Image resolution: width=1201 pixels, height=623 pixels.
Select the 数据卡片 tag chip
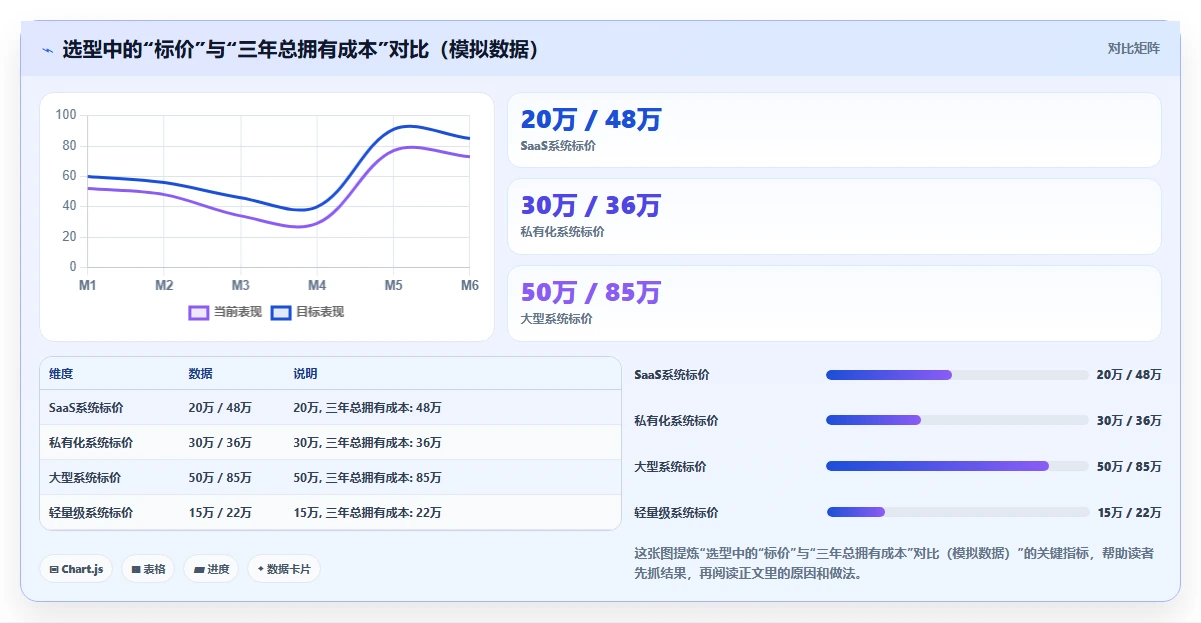[284, 569]
